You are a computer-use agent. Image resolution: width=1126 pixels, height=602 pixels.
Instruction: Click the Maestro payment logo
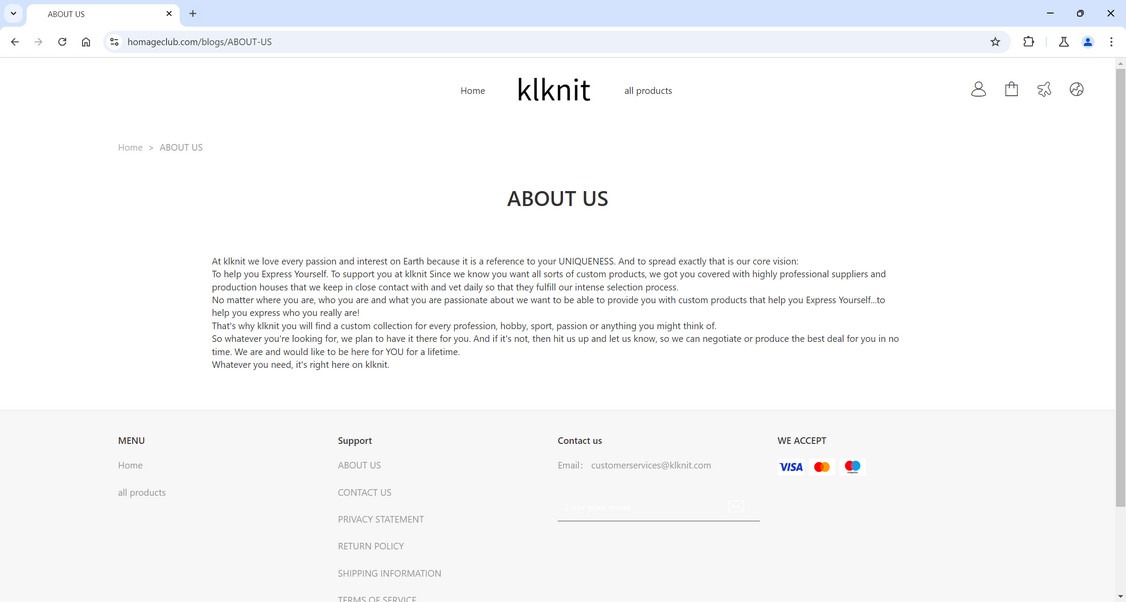[852, 467]
